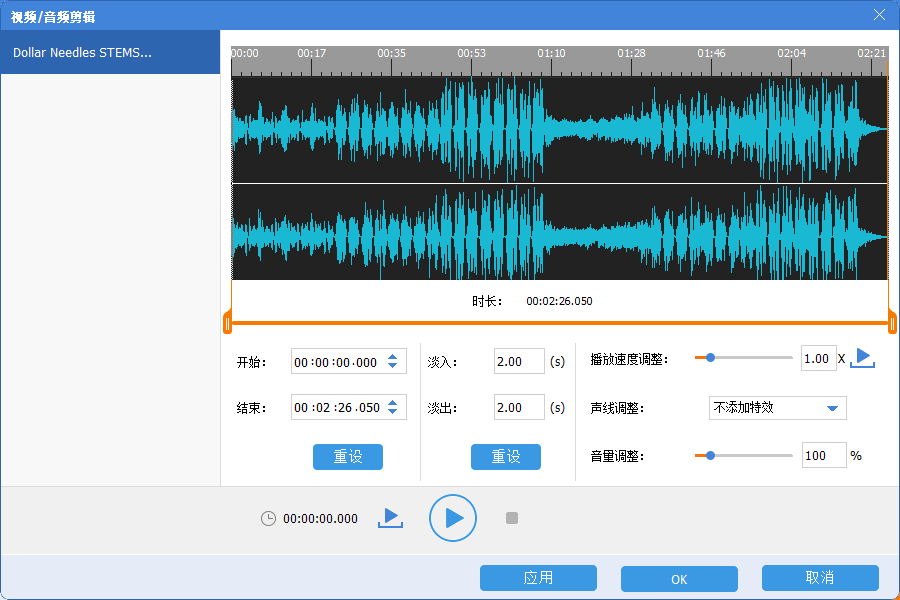Increase the end time with the up arrow
This screenshot has width=900, height=600.
[x=393, y=402]
